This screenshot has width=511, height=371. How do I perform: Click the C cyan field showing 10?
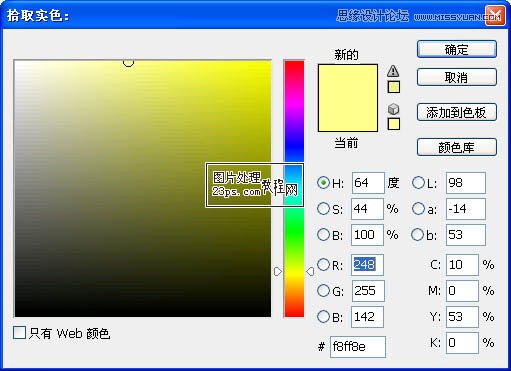click(462, 265)
